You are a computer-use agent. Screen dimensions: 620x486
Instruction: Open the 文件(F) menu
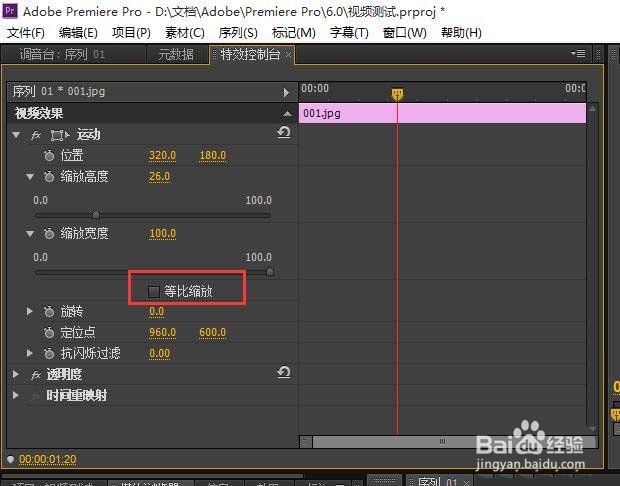[x=26, y=32]
